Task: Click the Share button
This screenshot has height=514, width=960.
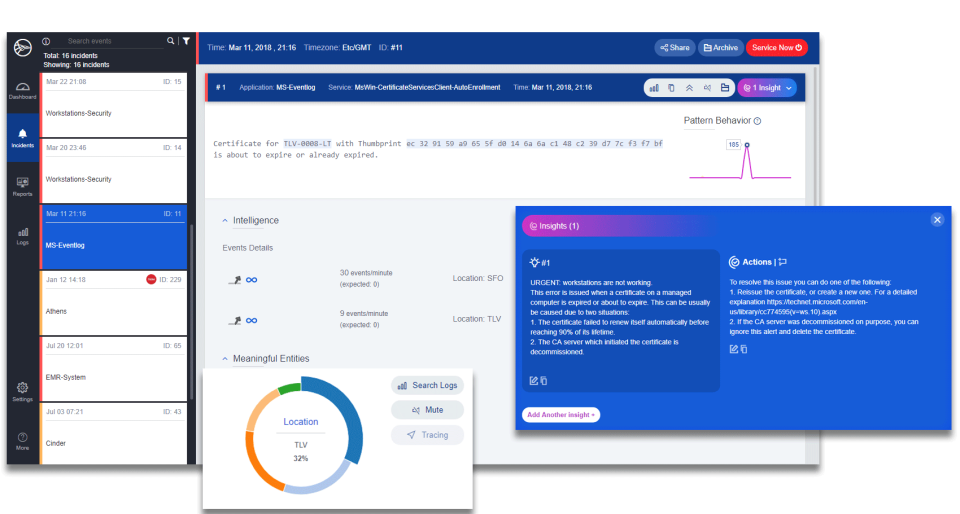Action: [675, 48]
